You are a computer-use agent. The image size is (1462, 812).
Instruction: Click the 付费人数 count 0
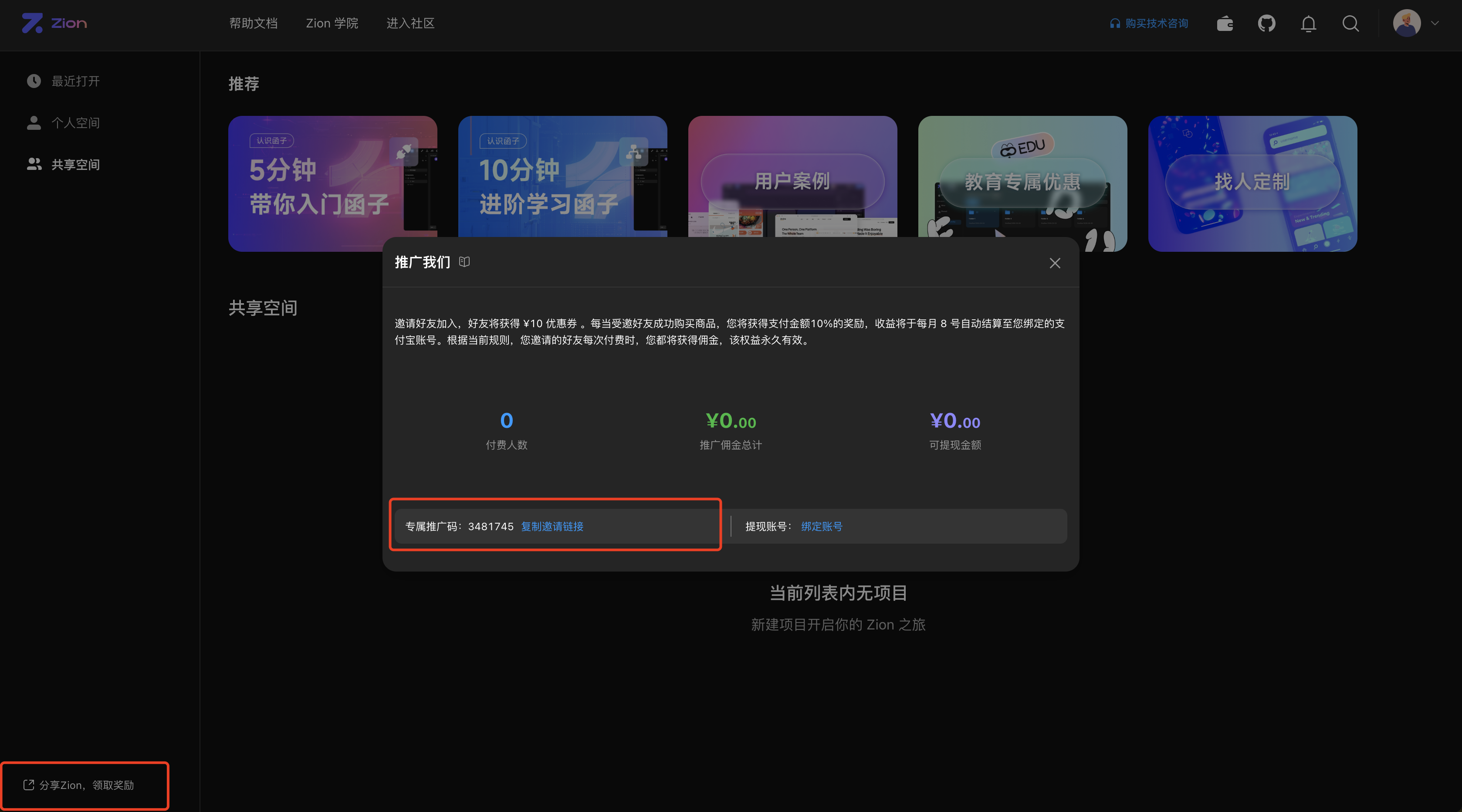point(506,420)
